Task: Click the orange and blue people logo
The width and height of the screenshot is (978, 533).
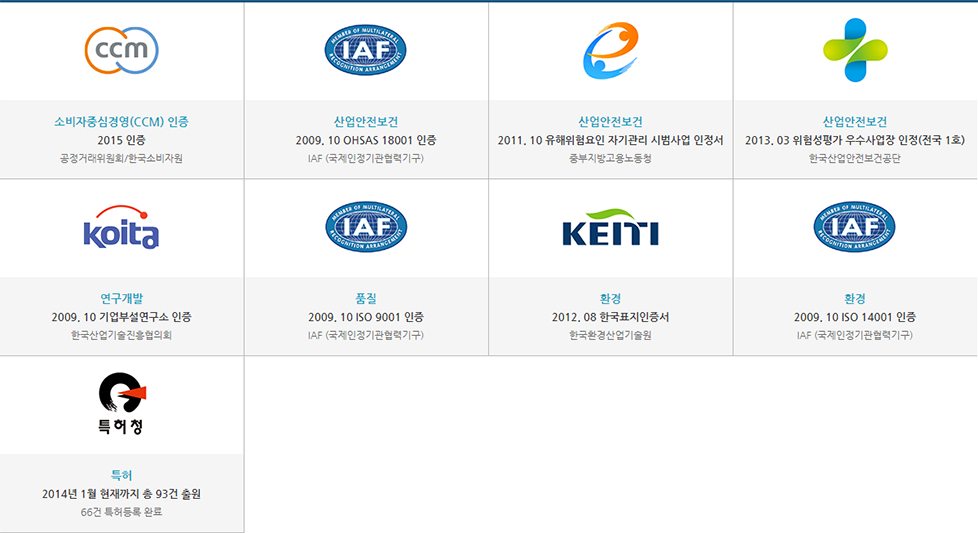Action: pos(611,50)
